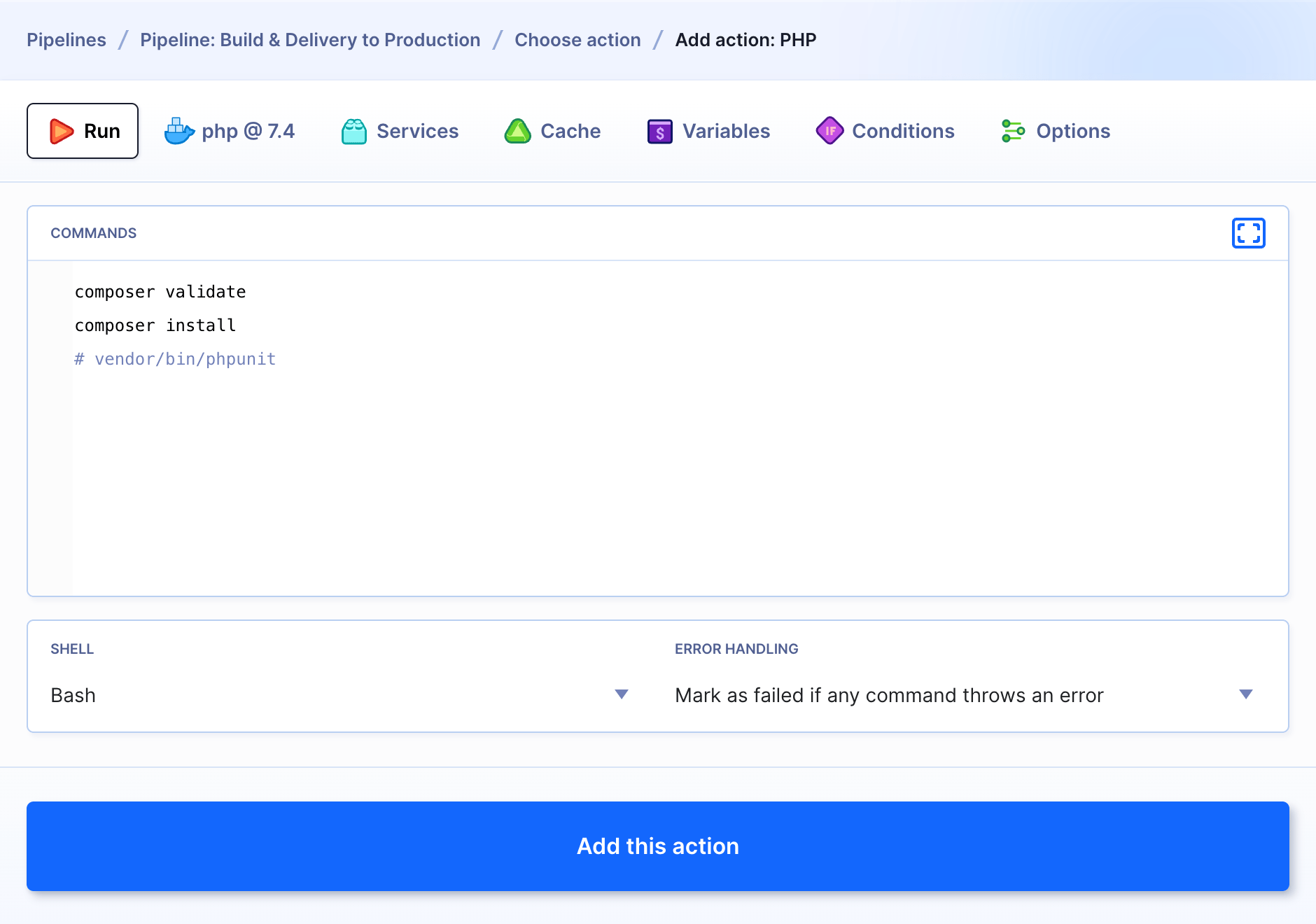Screen dimensions: 1316x924
Task: Click the purple Variables dollar icon
Action: (x=660, y=131)
